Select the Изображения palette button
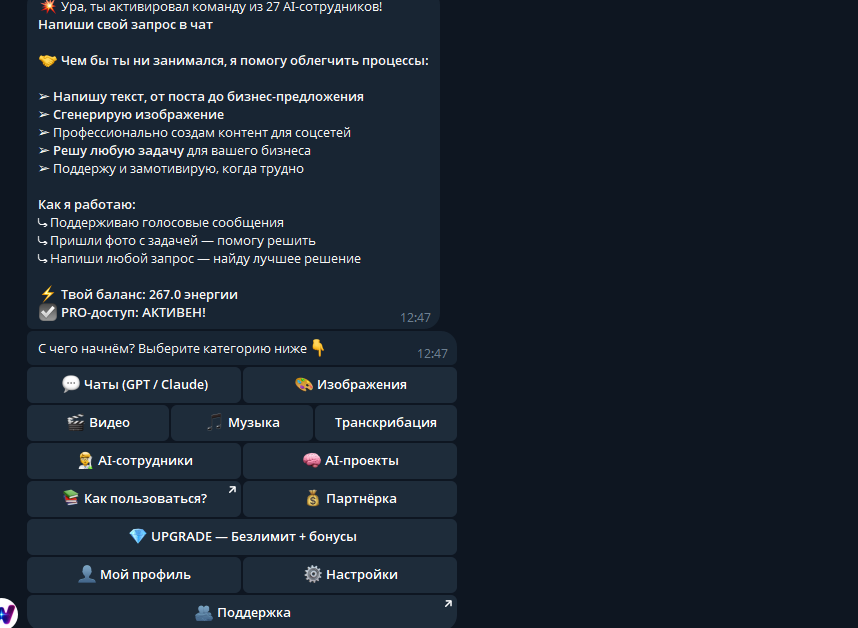Viewport: 858px width, 628px height. coord(350,385)
